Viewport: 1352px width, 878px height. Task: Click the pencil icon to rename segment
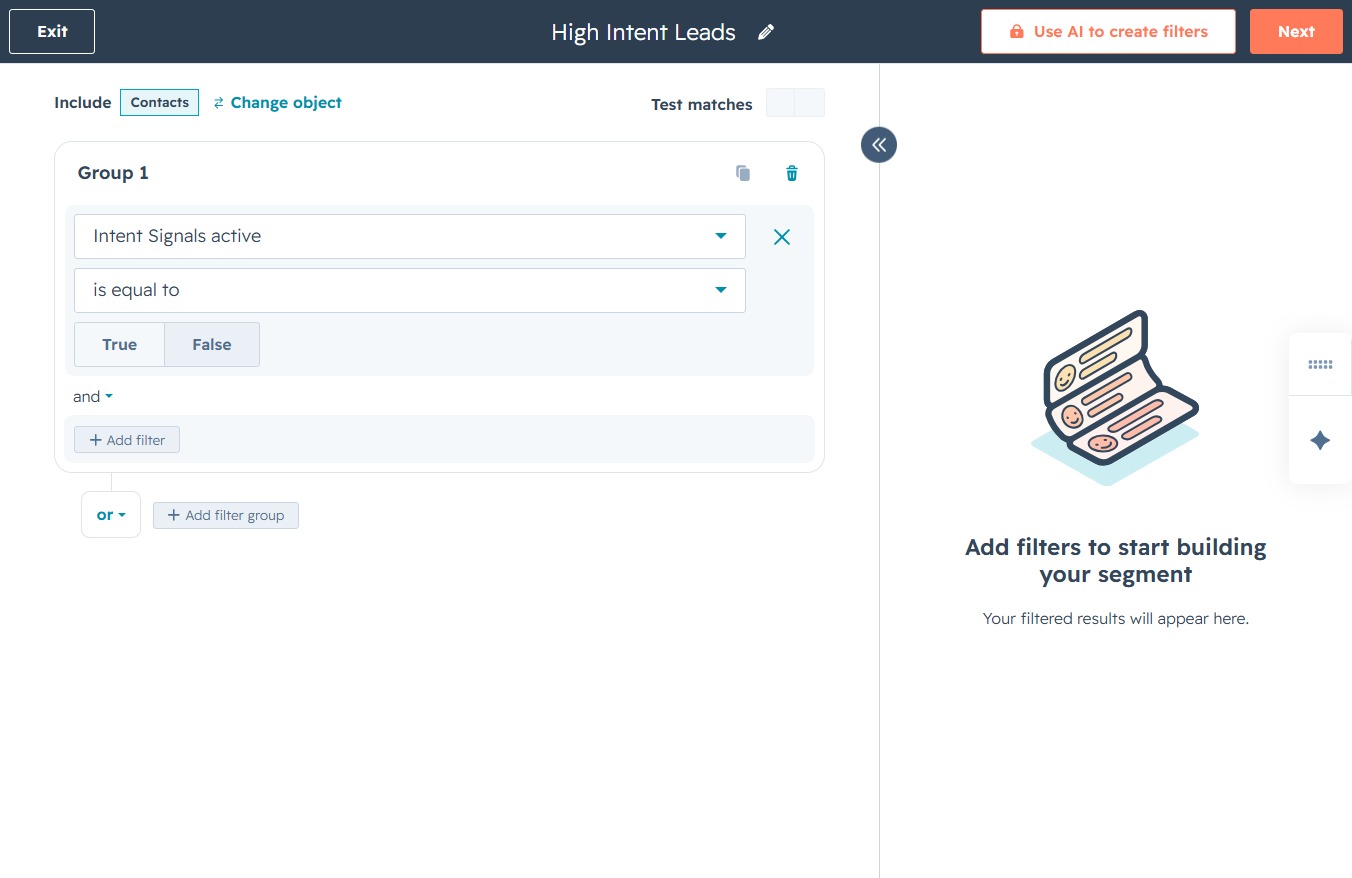click(766, 32)
